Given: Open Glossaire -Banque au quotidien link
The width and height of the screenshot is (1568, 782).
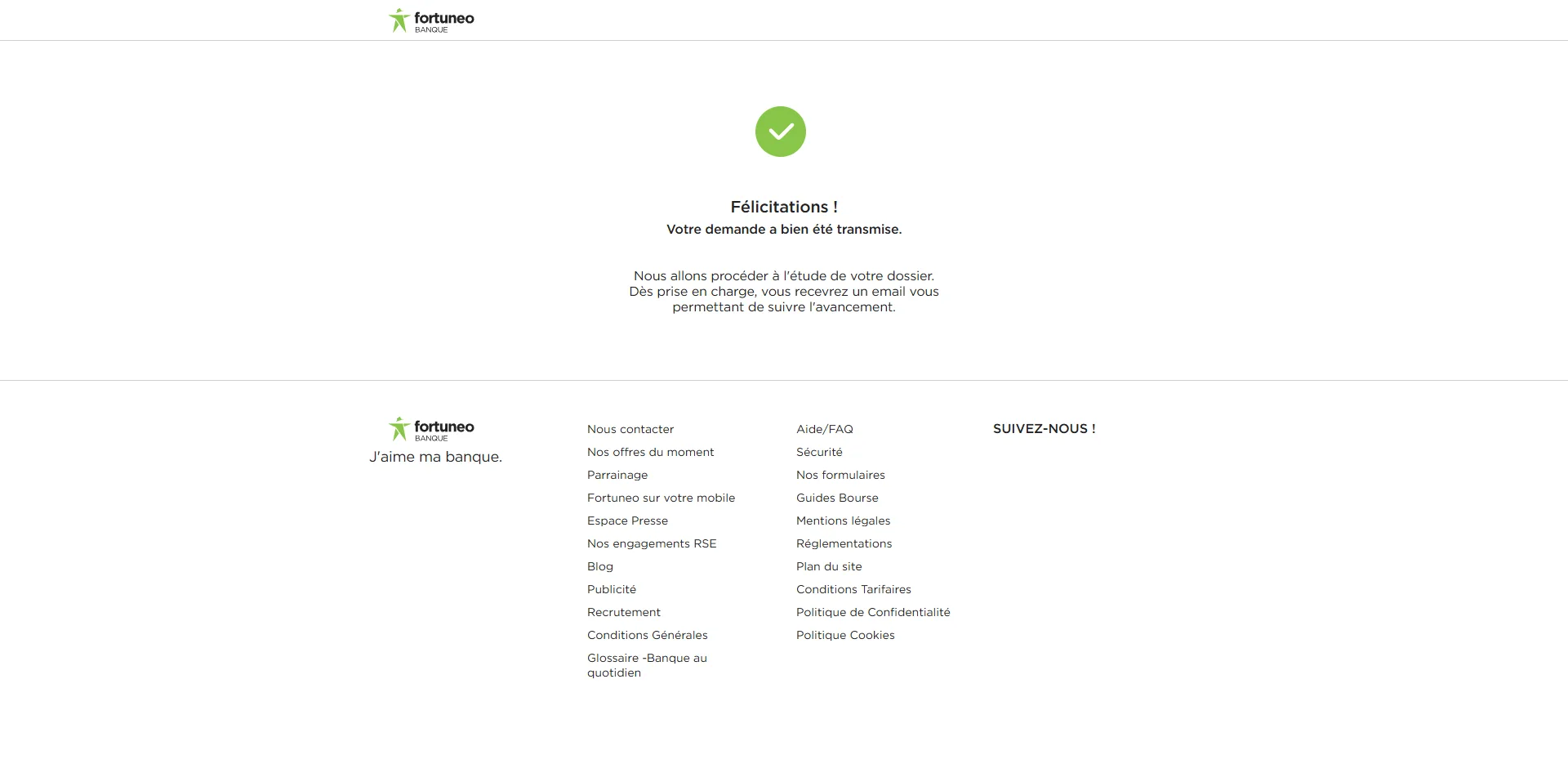Looking at the screenshot, I should coord(647,665).
